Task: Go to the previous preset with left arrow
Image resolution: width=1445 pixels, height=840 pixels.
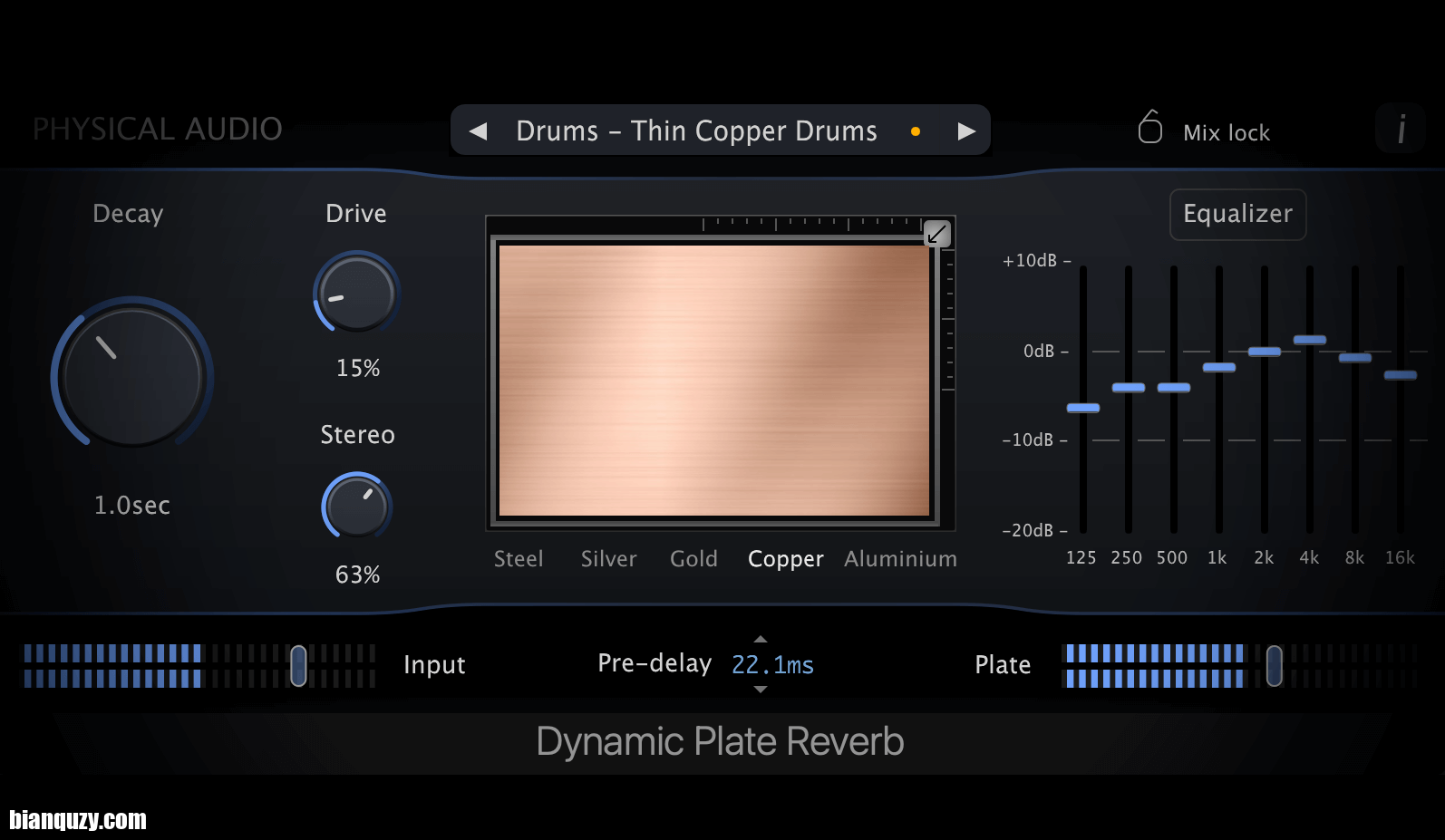Action: pyautogui.click(x=478, y=131)
